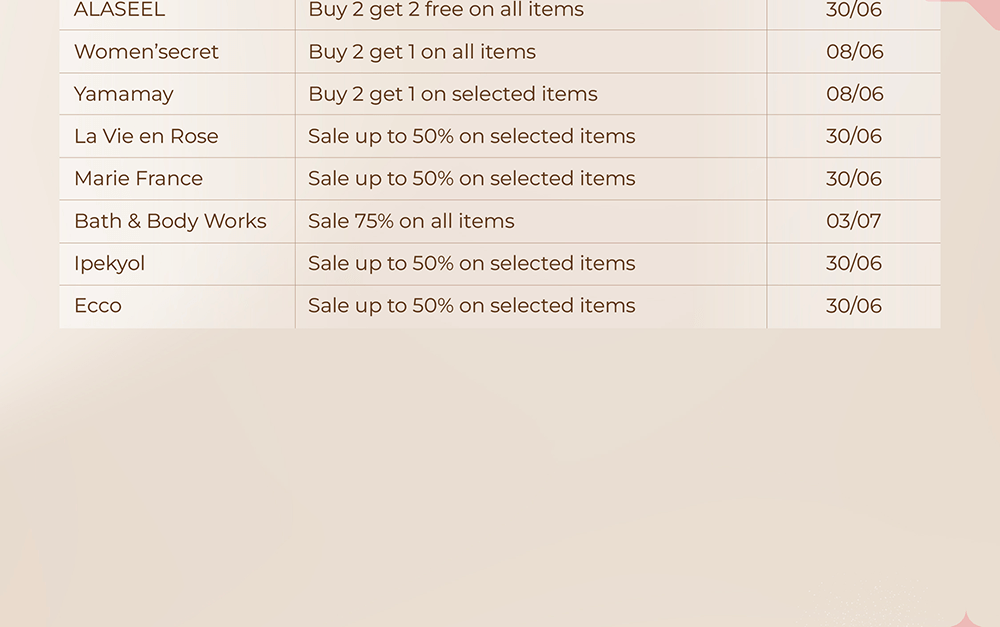Click the La Vie en Rose sale offer
Viewport: 1000px width, 627px height.
click(472, 136)
